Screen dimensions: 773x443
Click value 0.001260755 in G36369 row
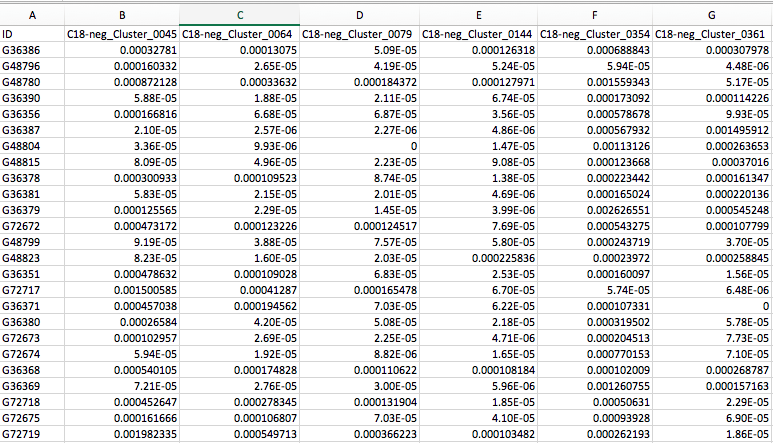[595, 386]
